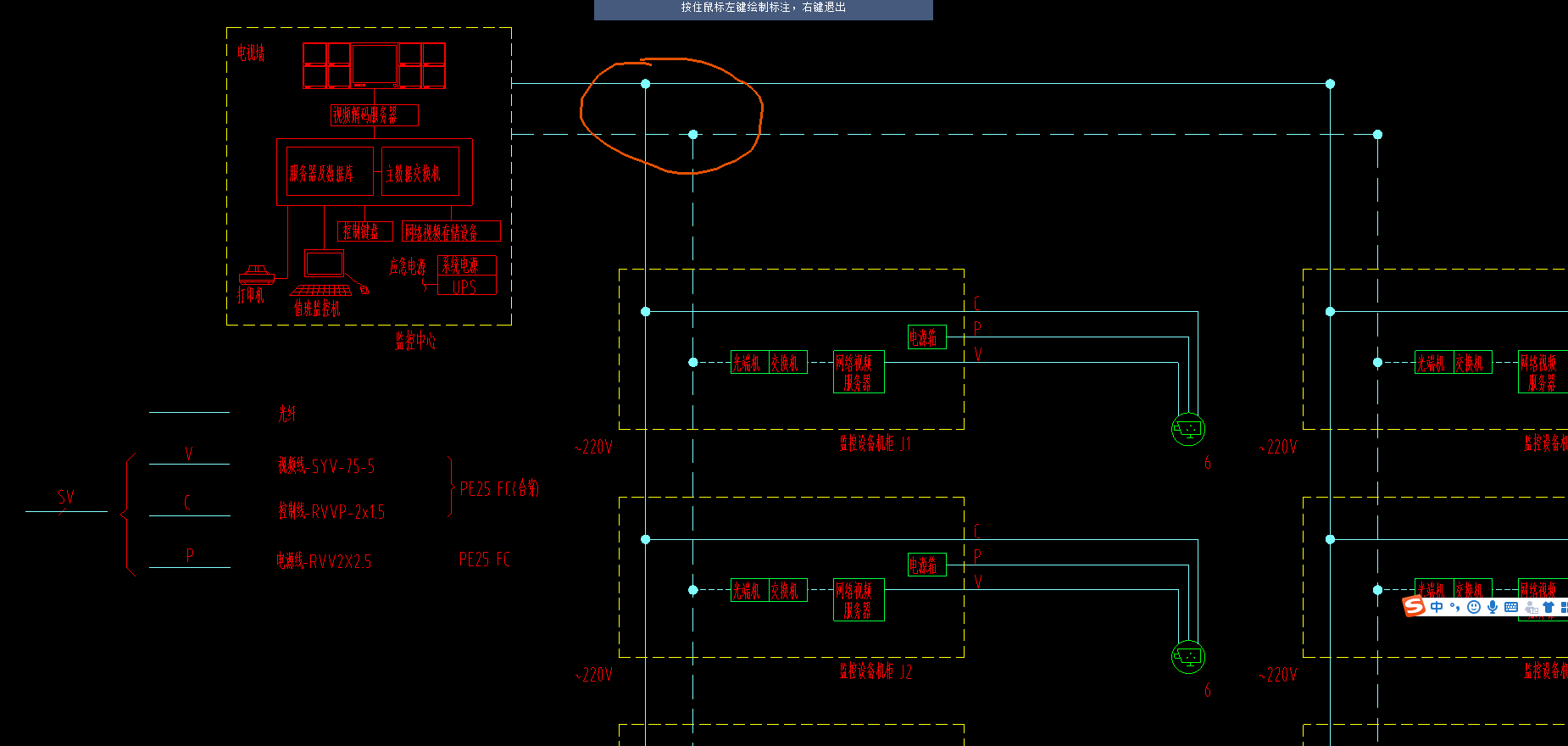Screen dimensions: 1568x746
Task: Click the annotation hint bar at top
Action: 763,9
